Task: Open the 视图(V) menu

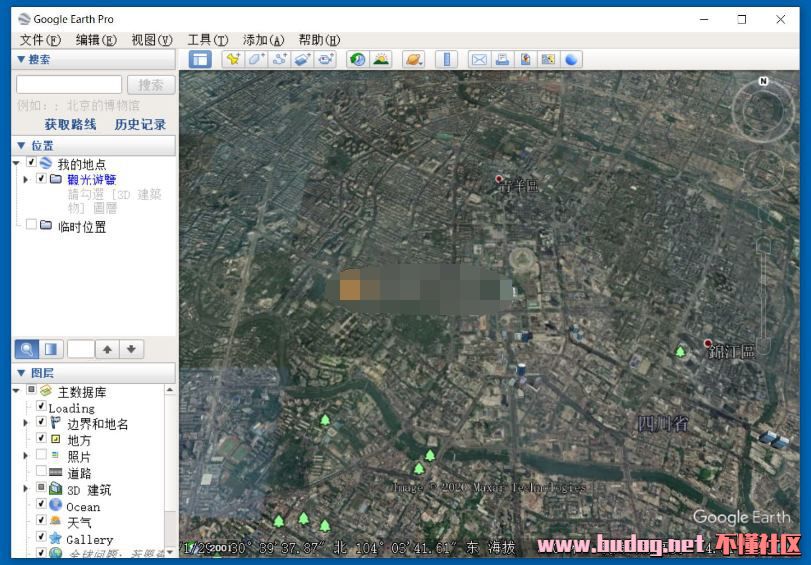Action: point(152,40)
